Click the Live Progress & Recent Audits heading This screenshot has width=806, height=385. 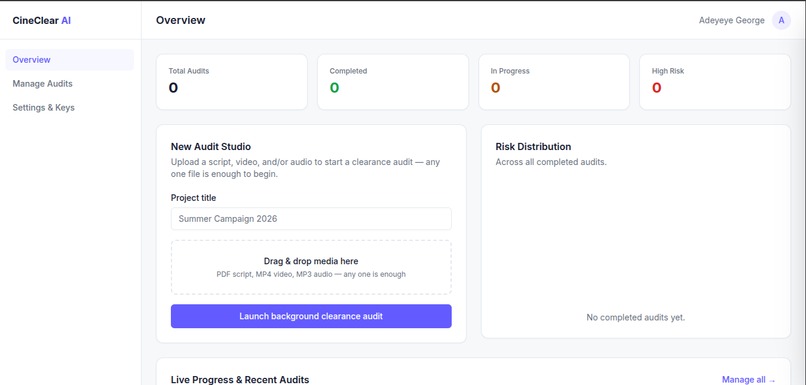point(240,380)
